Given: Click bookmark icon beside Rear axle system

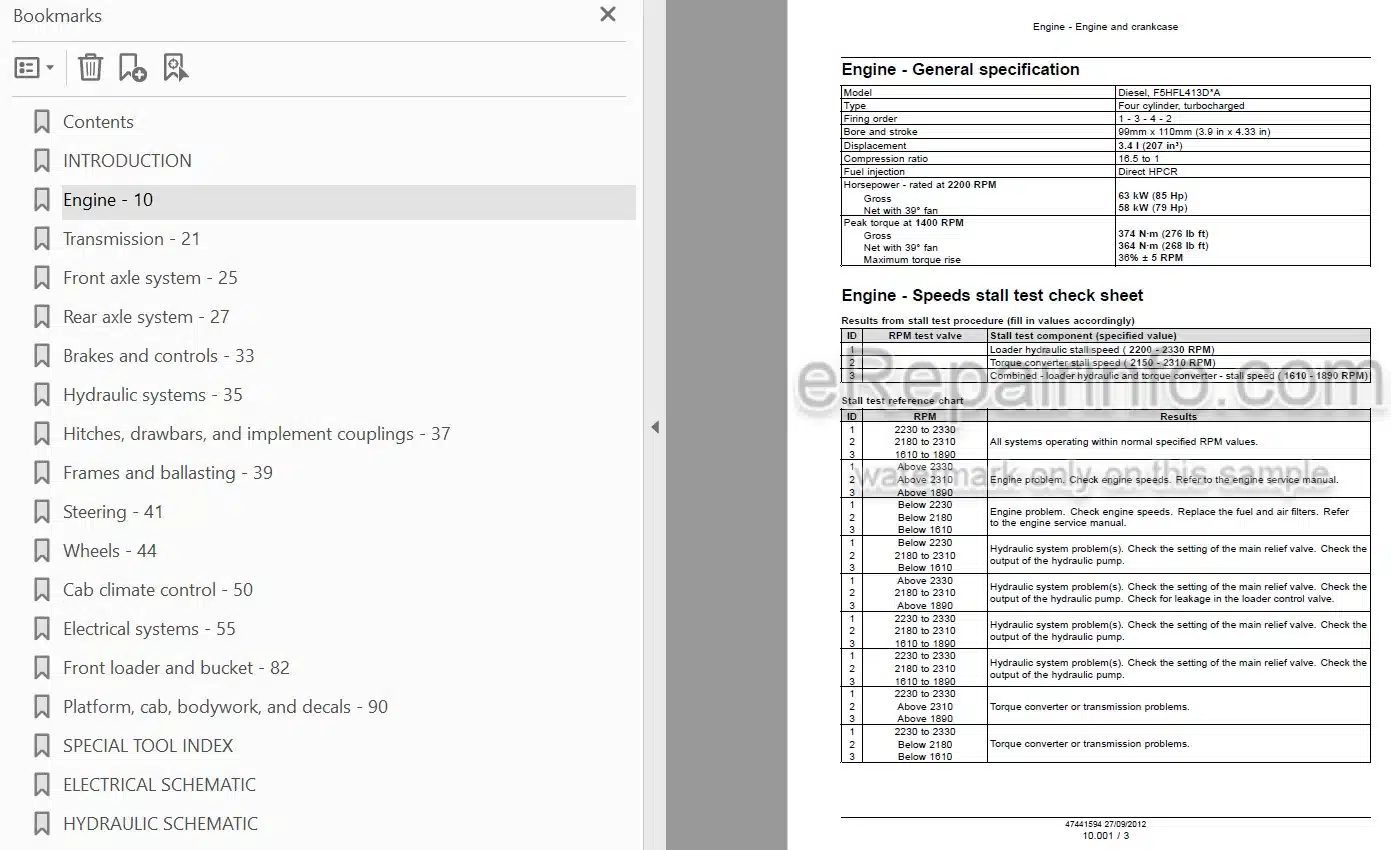Looking at the screenshot, I should click(41, 317).
